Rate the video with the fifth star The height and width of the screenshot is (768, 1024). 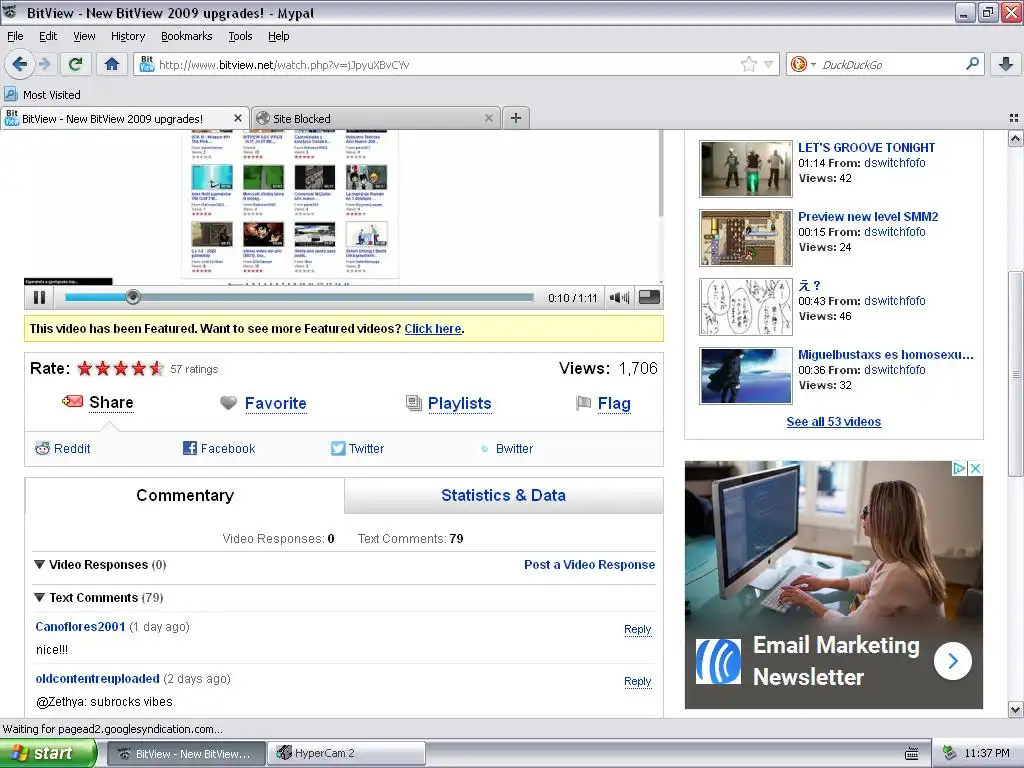click(156, 368)
